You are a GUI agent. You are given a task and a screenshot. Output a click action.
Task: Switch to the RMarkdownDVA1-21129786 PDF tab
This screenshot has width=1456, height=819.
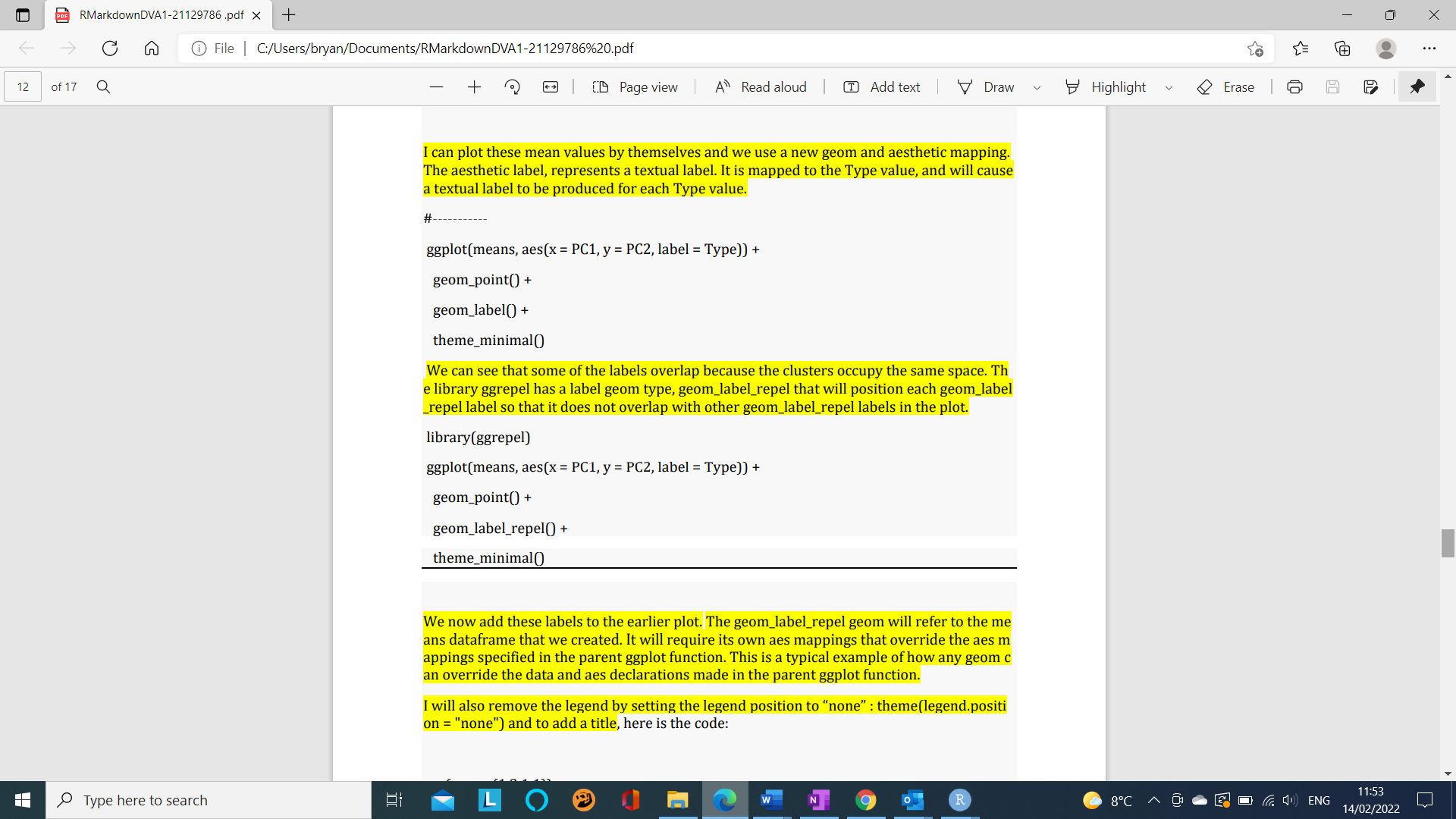152,15
